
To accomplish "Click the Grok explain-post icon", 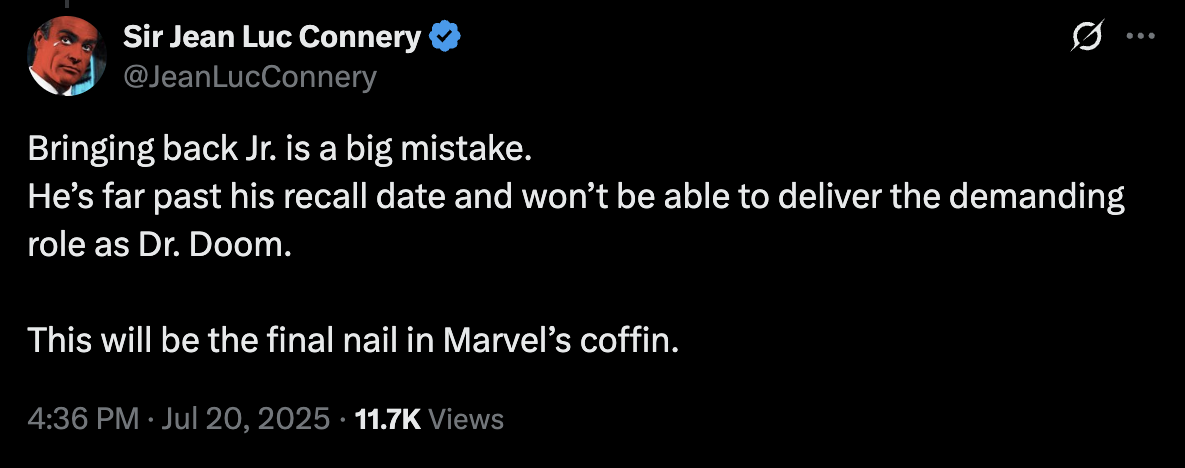I will [1087, 37].
